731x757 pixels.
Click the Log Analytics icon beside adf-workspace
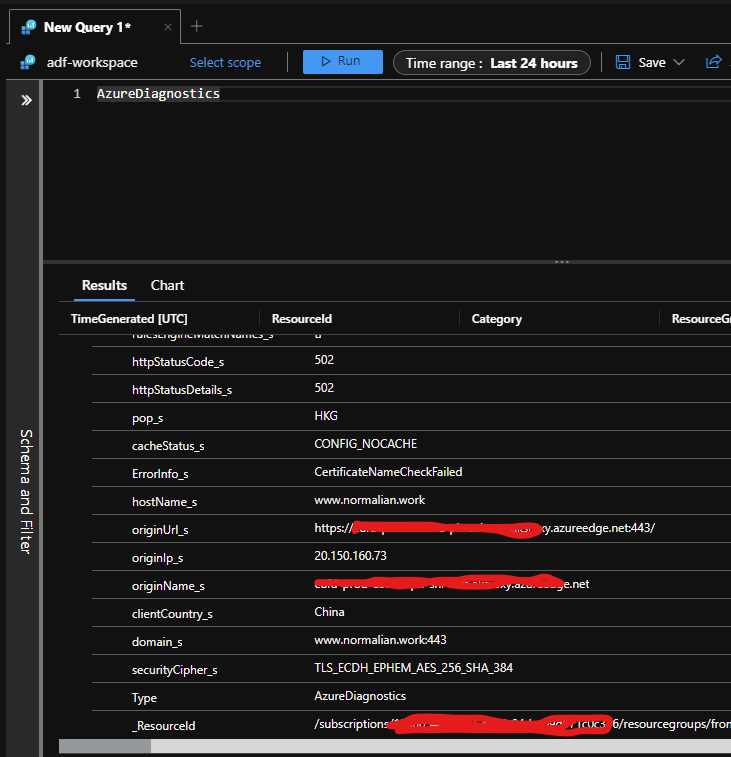[28, 62]
